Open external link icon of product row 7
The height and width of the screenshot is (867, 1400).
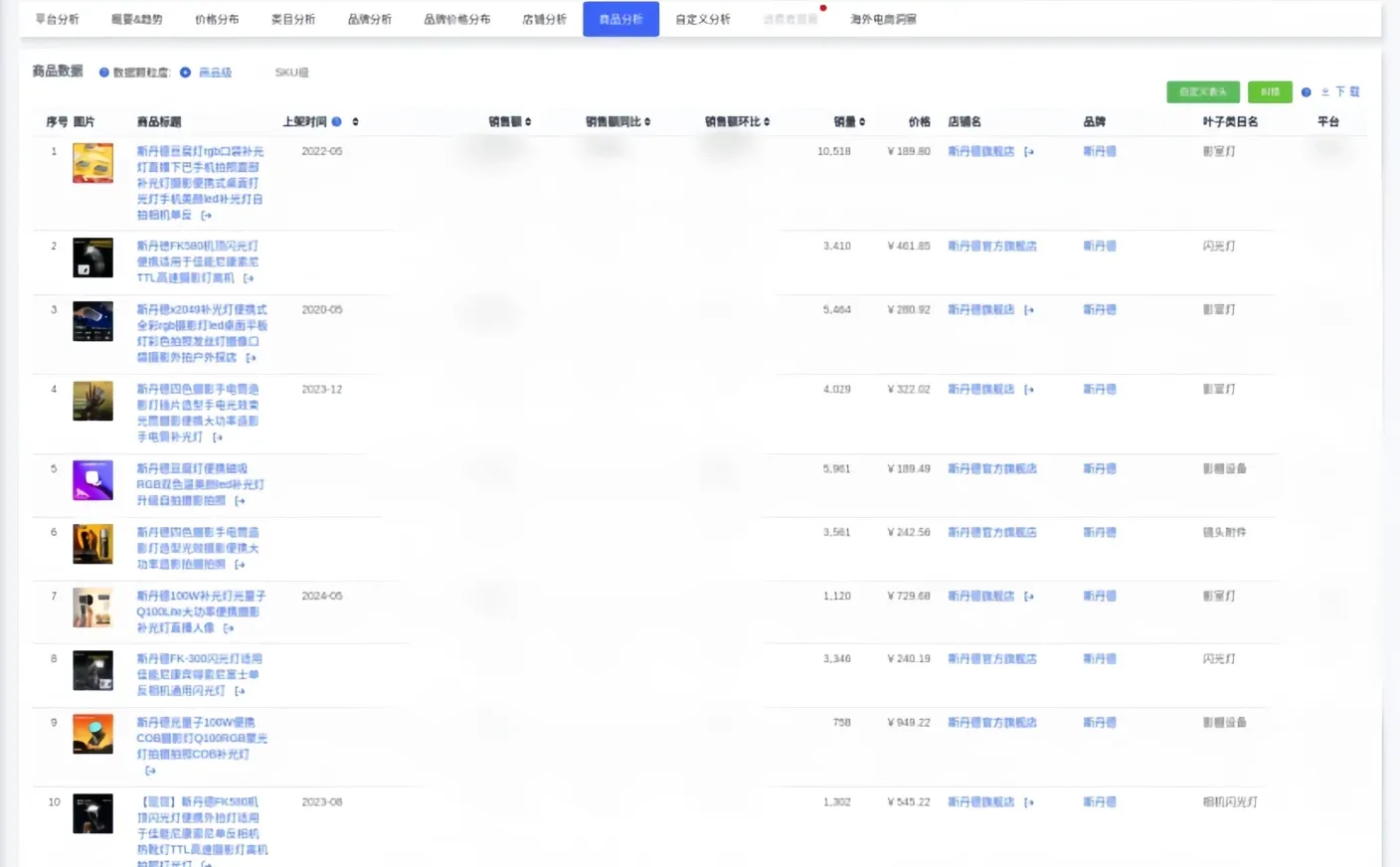229,628
